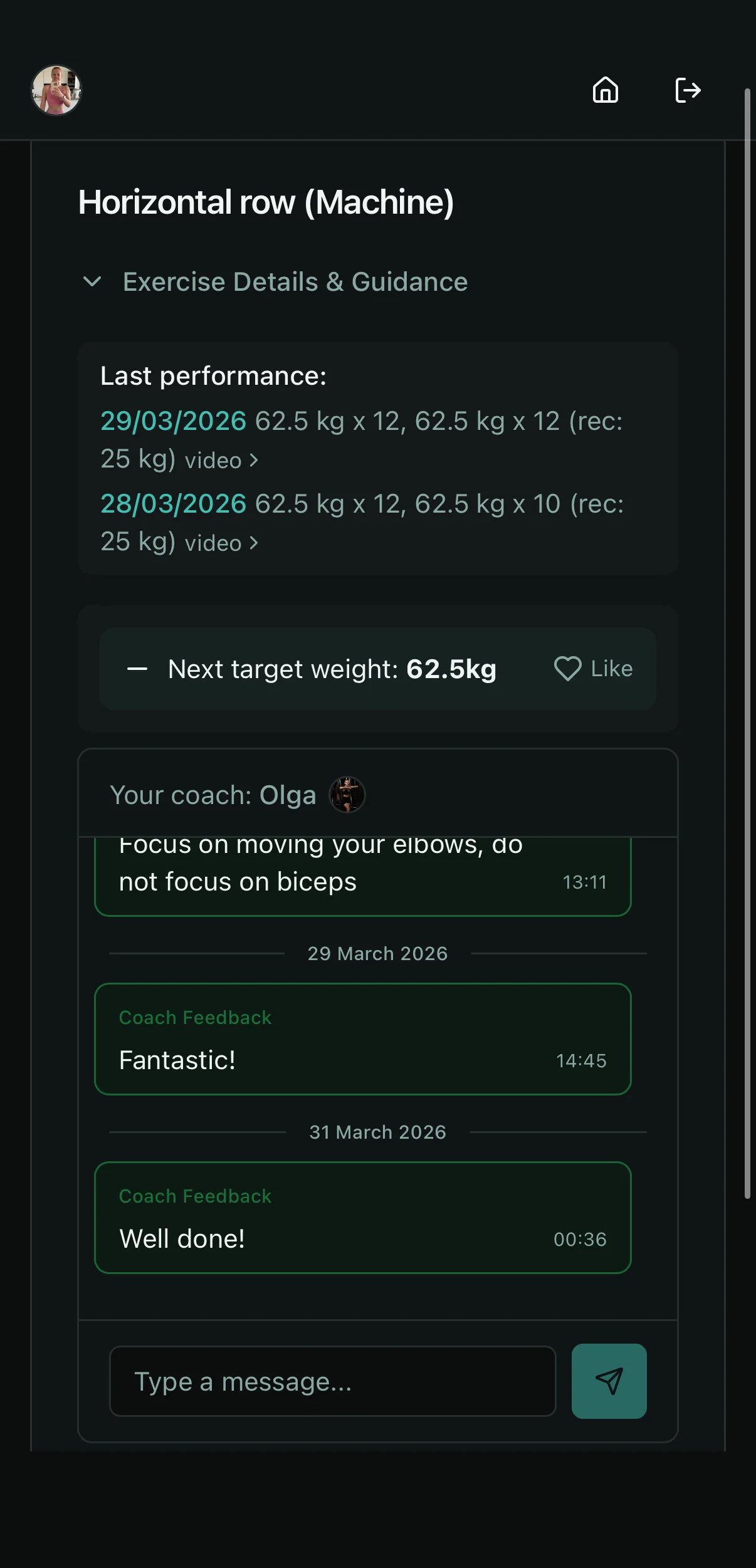Viewport: 756px width, 1568px height.
Task: Select the 'Fantastic!' coach feedback message
Action: 362,1039
